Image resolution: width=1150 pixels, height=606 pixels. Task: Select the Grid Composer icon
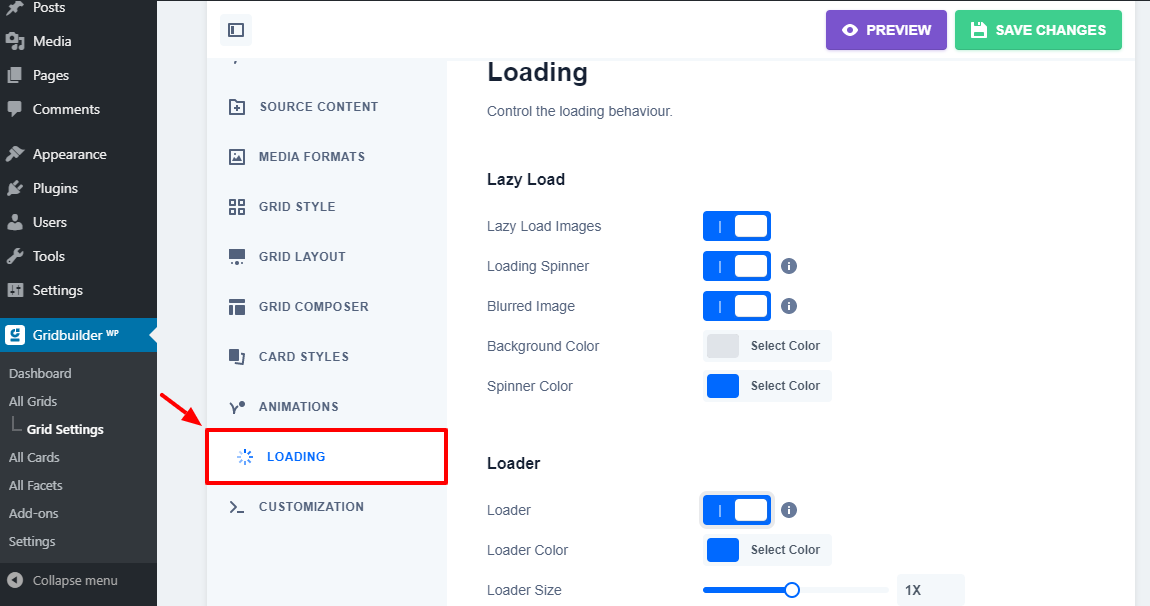(237, 306)
